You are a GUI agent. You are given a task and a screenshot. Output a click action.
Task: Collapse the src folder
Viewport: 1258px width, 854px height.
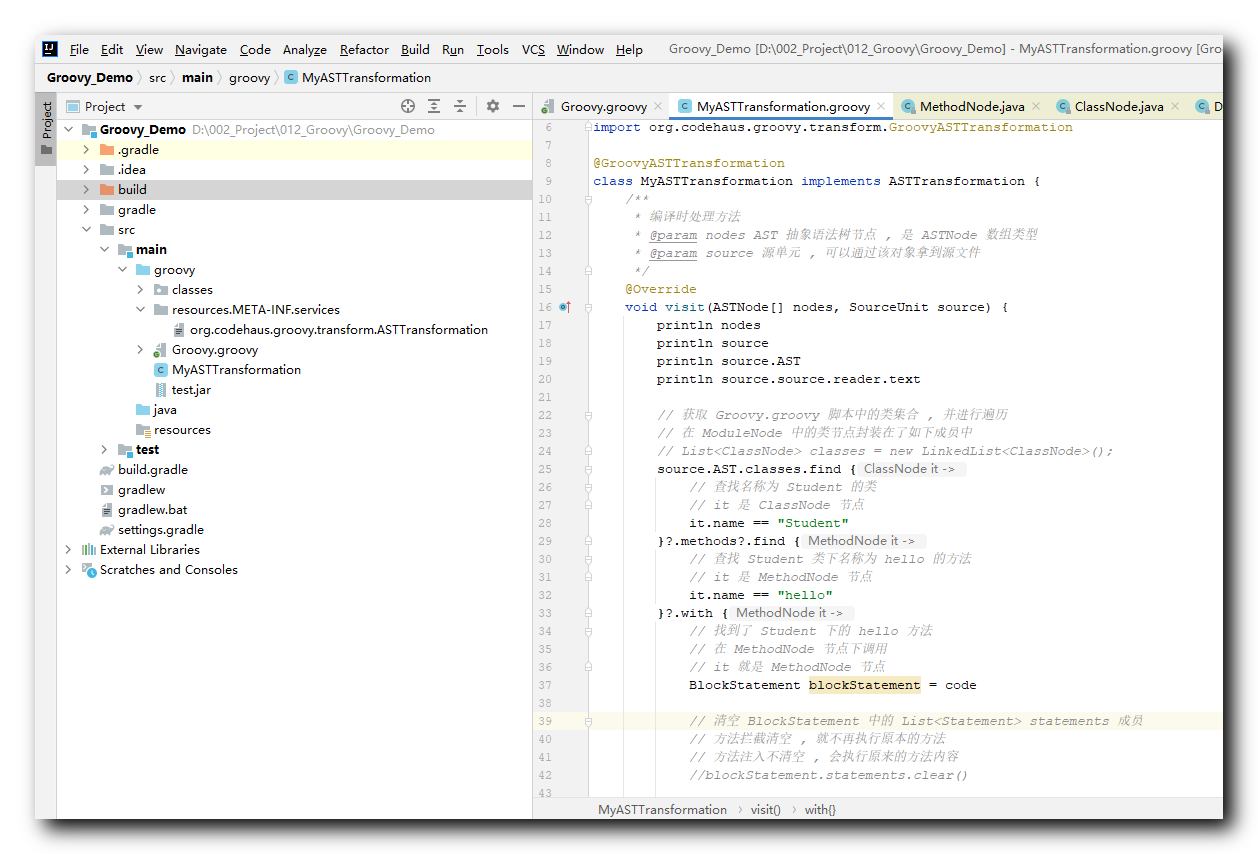[86, 229]
